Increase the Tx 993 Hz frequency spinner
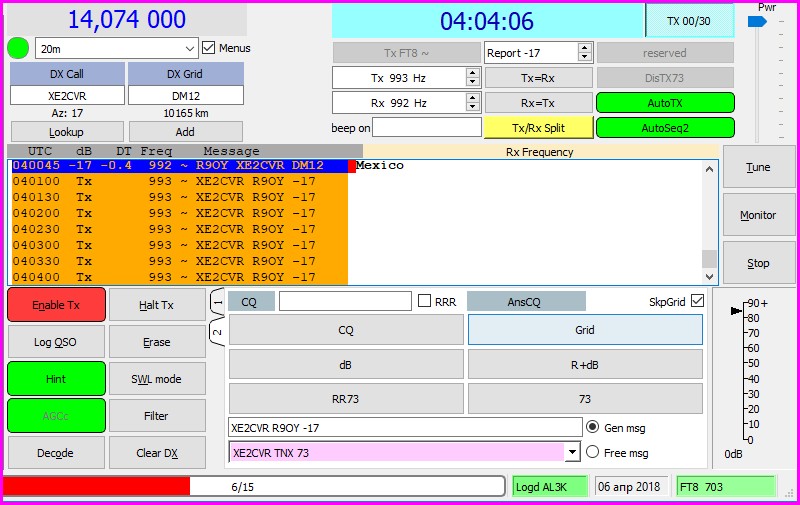This screenshot has width=800, height=505. pos(472,73)
